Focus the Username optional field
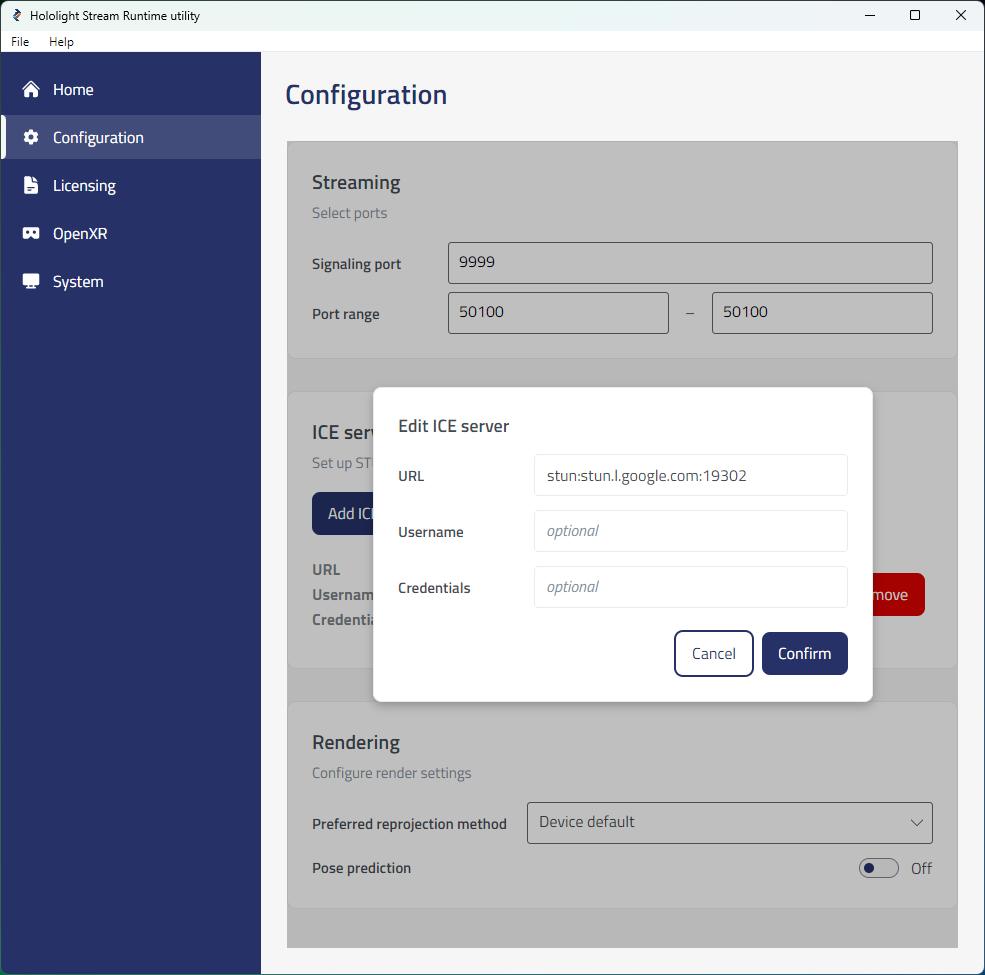This screenshot has width=985, height=975. coord(690,531)
